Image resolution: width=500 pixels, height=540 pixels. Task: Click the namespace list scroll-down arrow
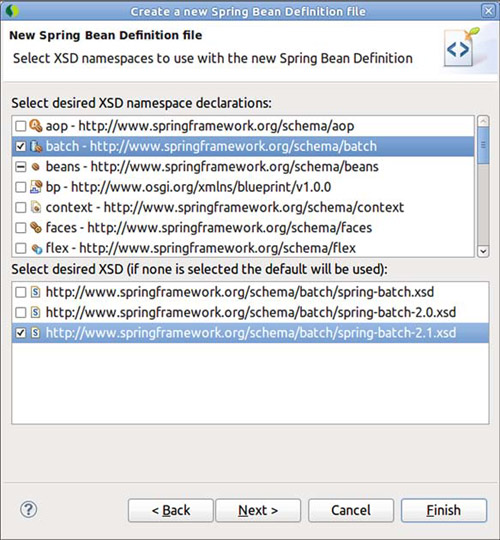click(483, 251)
